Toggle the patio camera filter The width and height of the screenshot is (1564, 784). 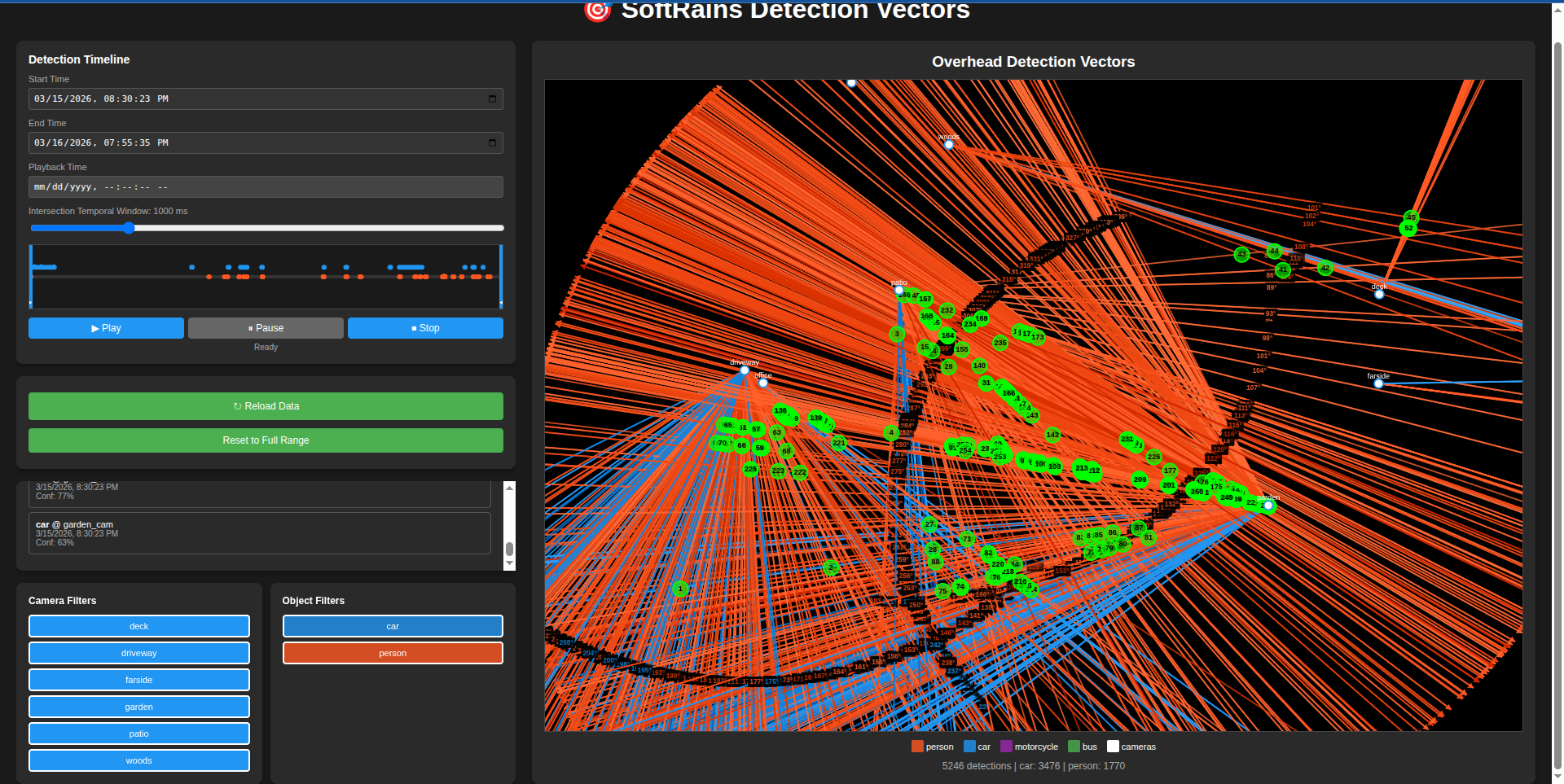pyautogui.click(x=139, y=734)
